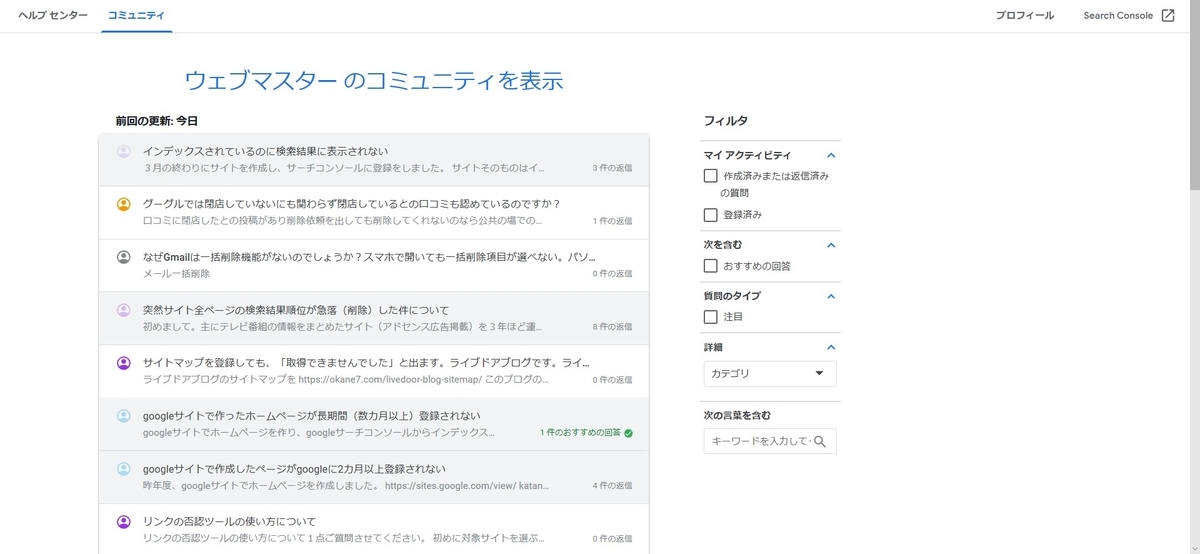1200x554 pixels.
Task: Open the カテゴリ dropdown
Action: pyautogui.click(x=770, y=374)
